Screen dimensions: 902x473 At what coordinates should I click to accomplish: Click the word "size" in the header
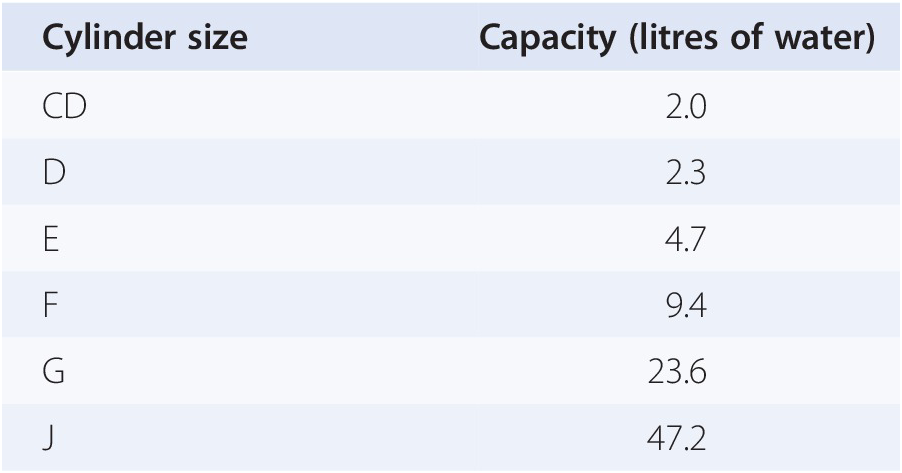(x=220, y=38)
